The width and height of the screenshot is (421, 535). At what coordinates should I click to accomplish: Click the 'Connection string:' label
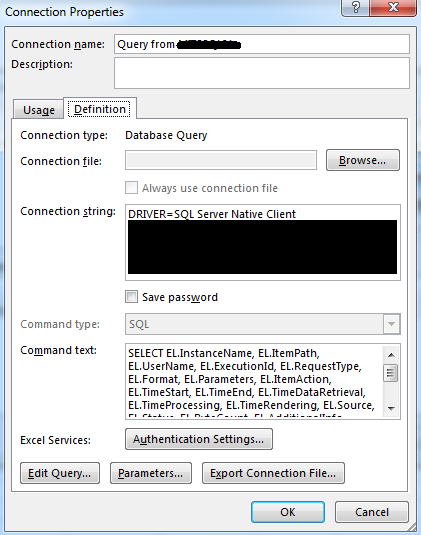click(68, 212)
